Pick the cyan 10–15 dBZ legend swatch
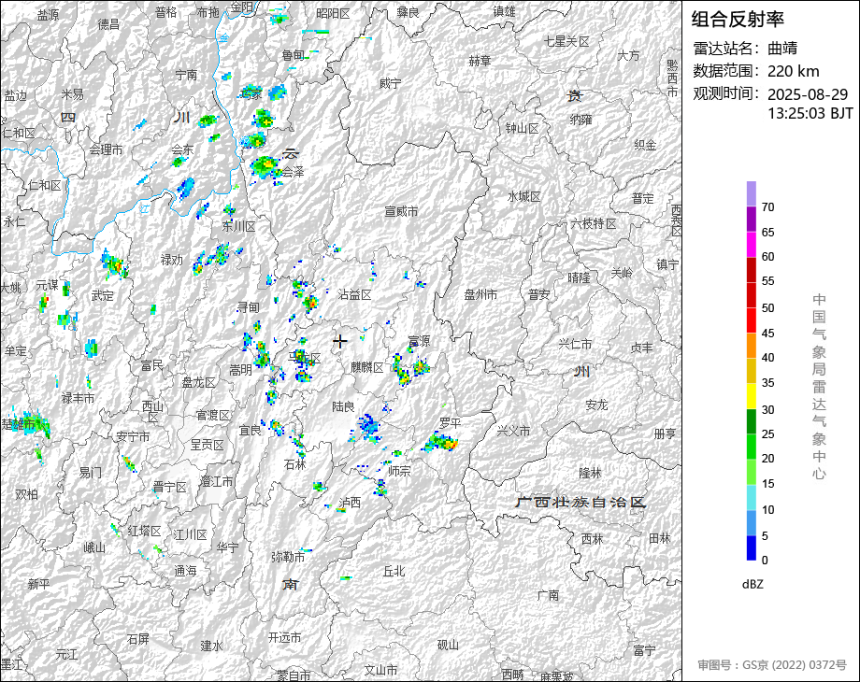This screenshot has width=860, height=682. point(751,497)
